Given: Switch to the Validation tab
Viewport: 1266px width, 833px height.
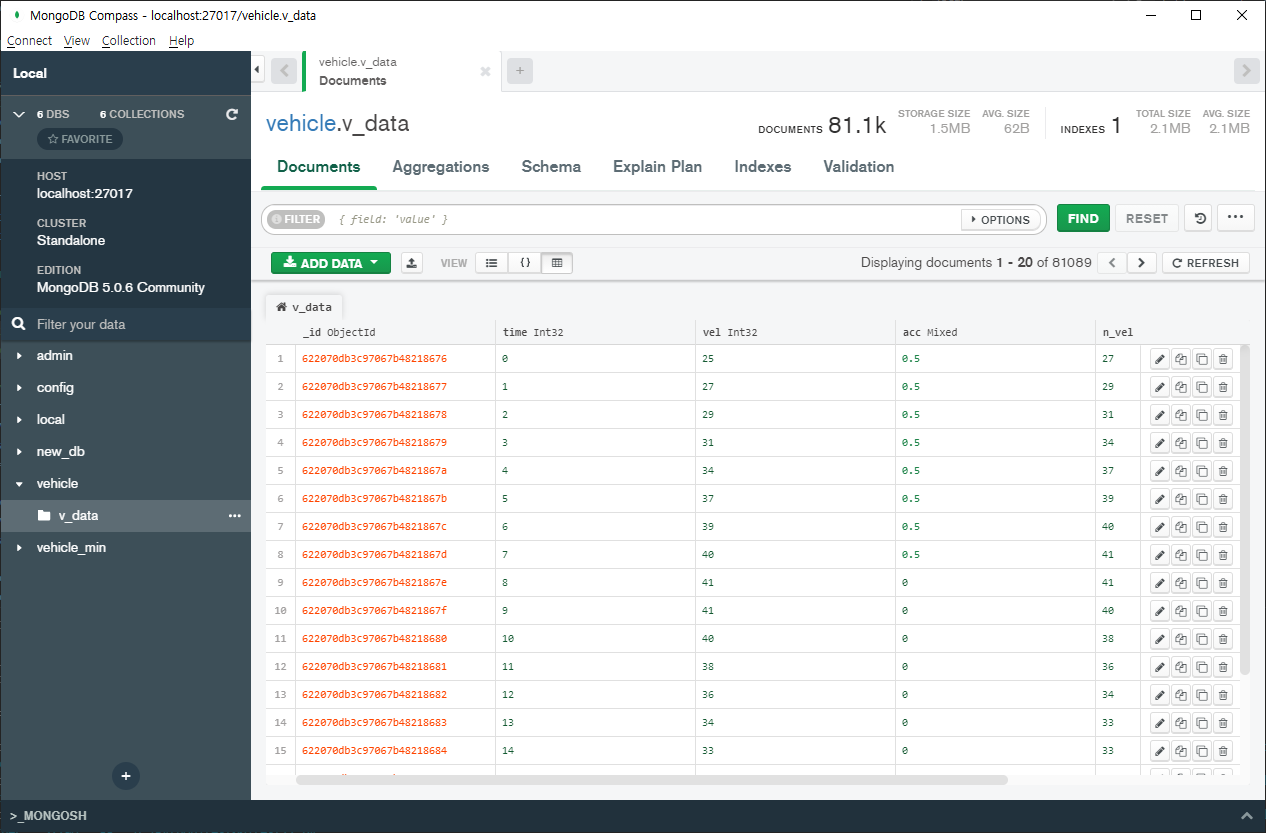Looking at the screenshot, I should [859, 167].
